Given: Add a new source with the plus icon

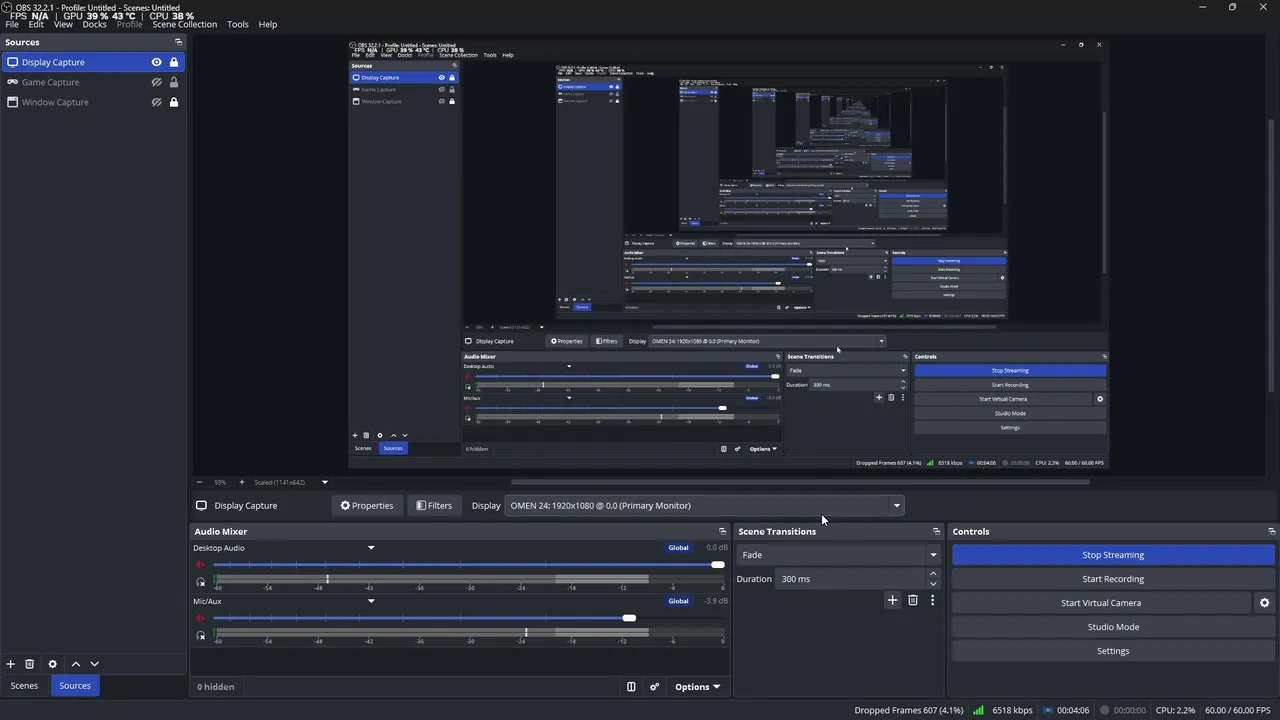Looking at the screenshot, I should pyautogui.click(x=11, y=664).
